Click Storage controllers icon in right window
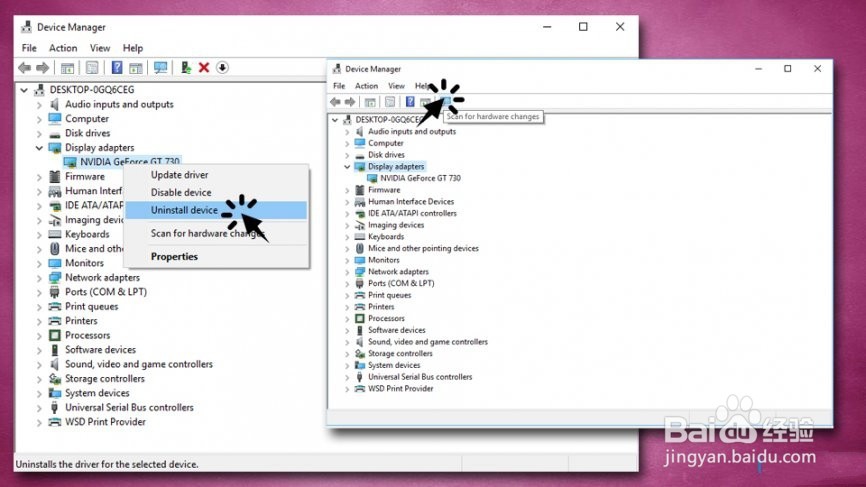This screenshot has height=487, width=866. click(x=360, y=353)
